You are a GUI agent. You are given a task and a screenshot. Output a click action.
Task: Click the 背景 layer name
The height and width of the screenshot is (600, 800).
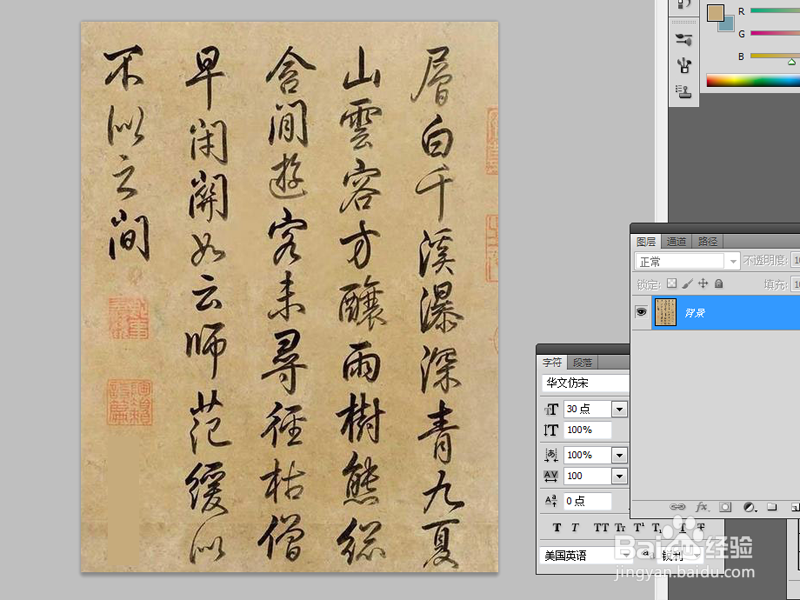pyautogui.click(x=694, y=313)
